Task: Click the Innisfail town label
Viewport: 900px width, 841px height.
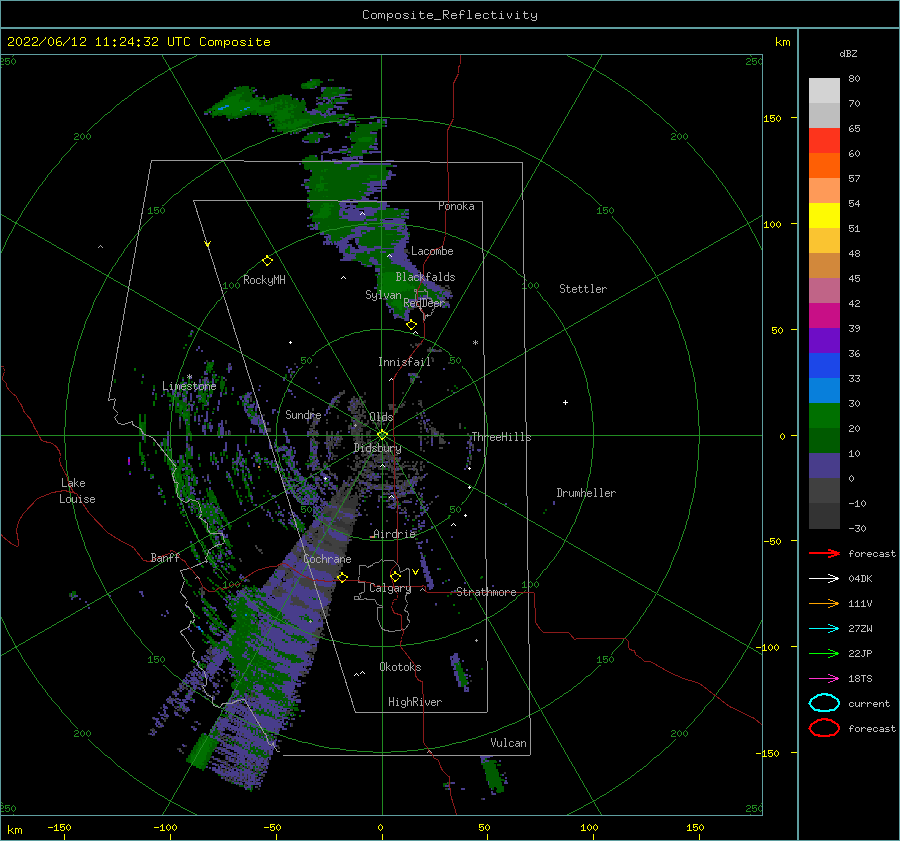Action: click(405, 362)
